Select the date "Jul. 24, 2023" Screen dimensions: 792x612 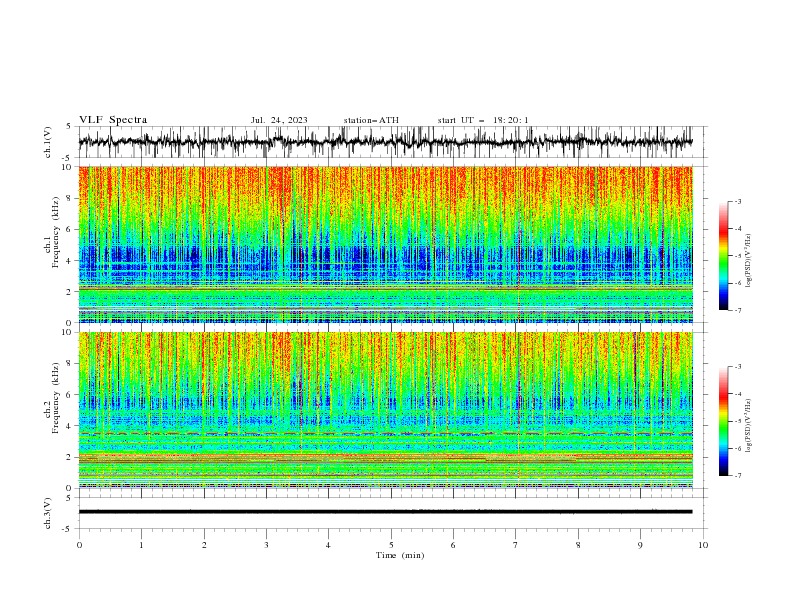click(x=279, y=120)
